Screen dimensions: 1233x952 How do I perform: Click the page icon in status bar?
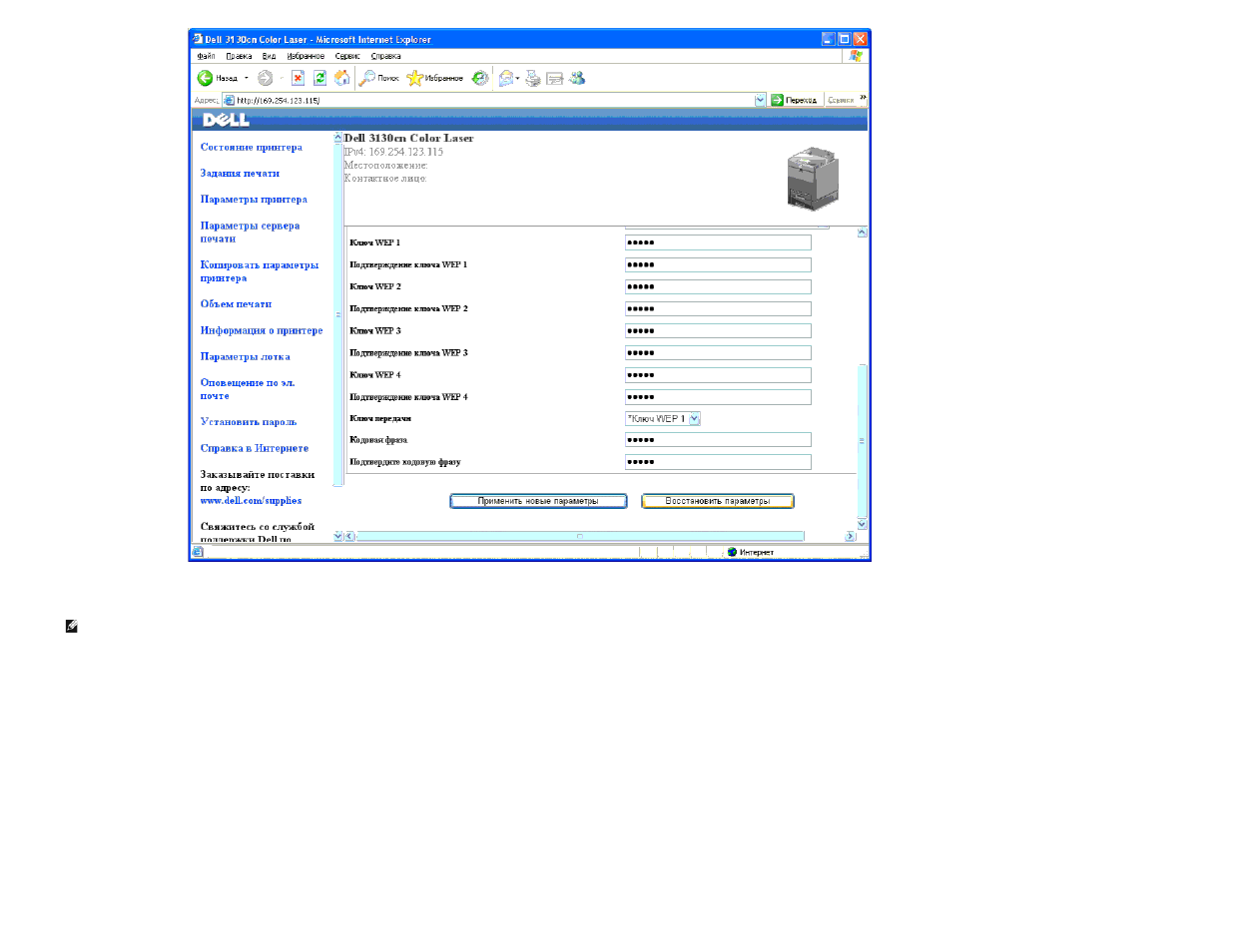[x=198, y=552]
